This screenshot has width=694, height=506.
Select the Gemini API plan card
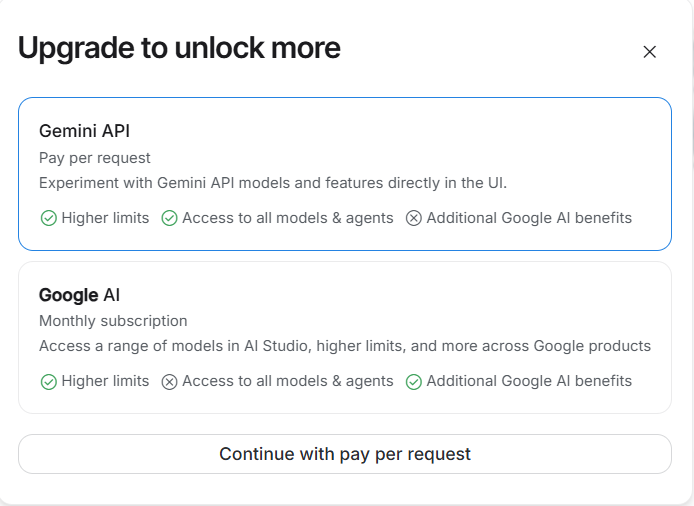click(x=345, y=174)
